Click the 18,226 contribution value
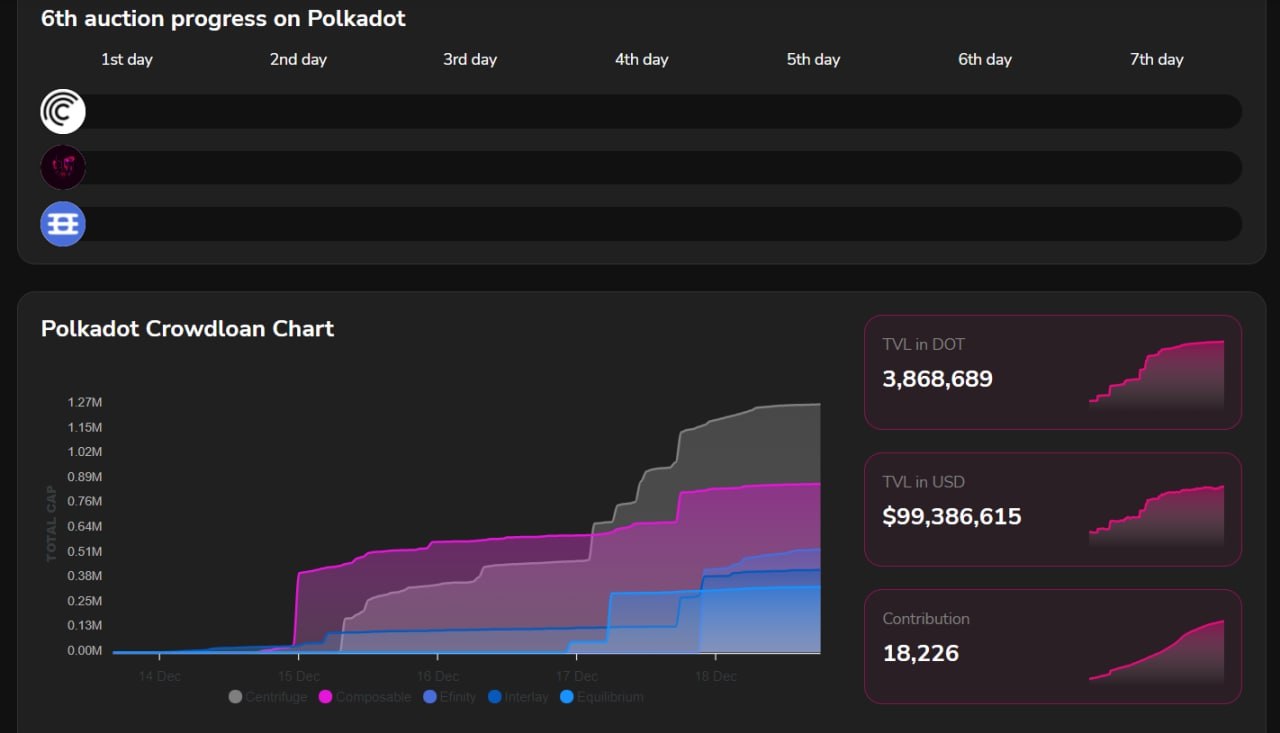This screenshot has height=733, width=1280. [920, 653]
